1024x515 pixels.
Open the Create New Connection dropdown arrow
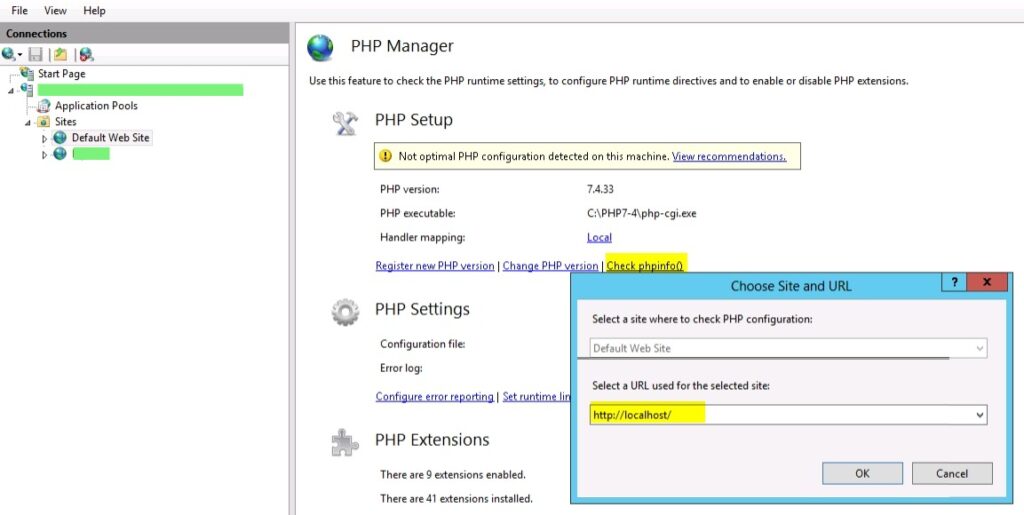pos(20,55)
